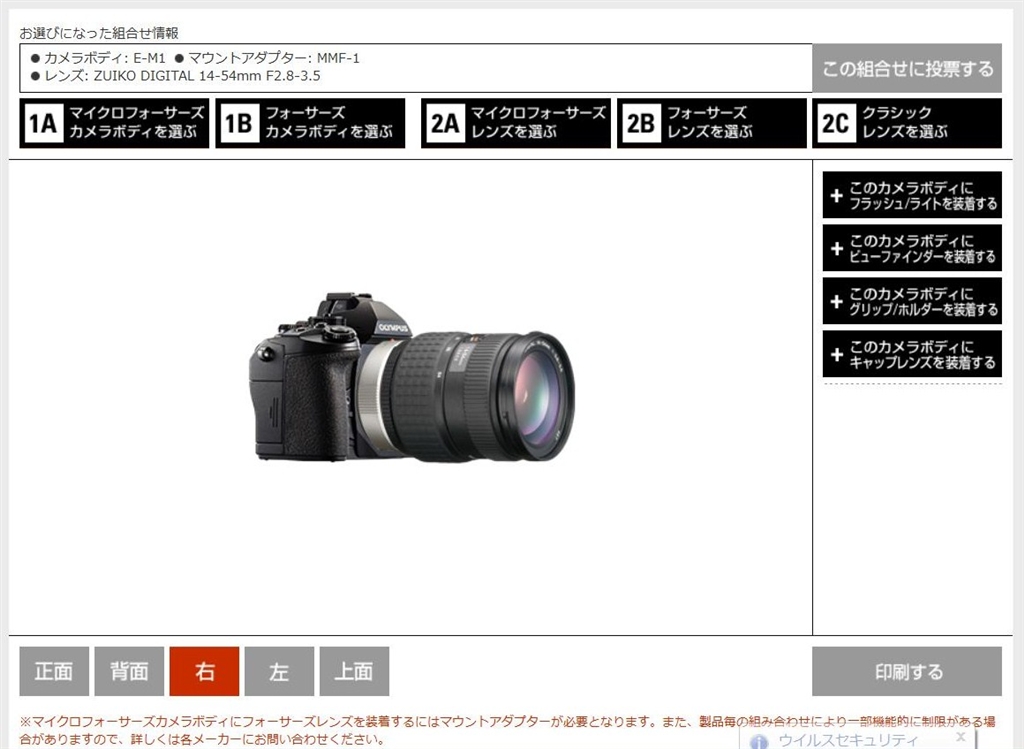
Task: Expand attach grip/holder to camera body option
Action: click(912, 301)
